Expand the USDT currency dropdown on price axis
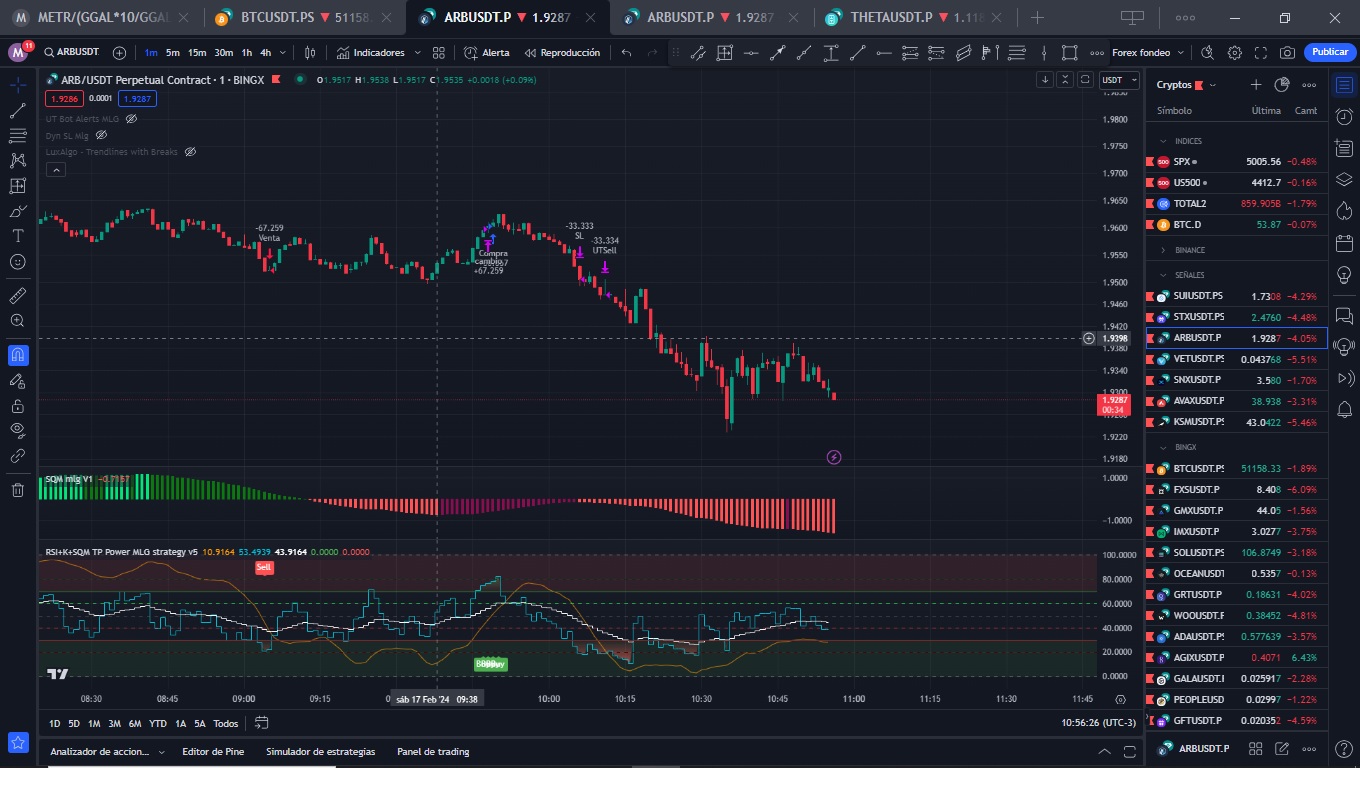1360x788 pixels. (x=1117, y=80)
